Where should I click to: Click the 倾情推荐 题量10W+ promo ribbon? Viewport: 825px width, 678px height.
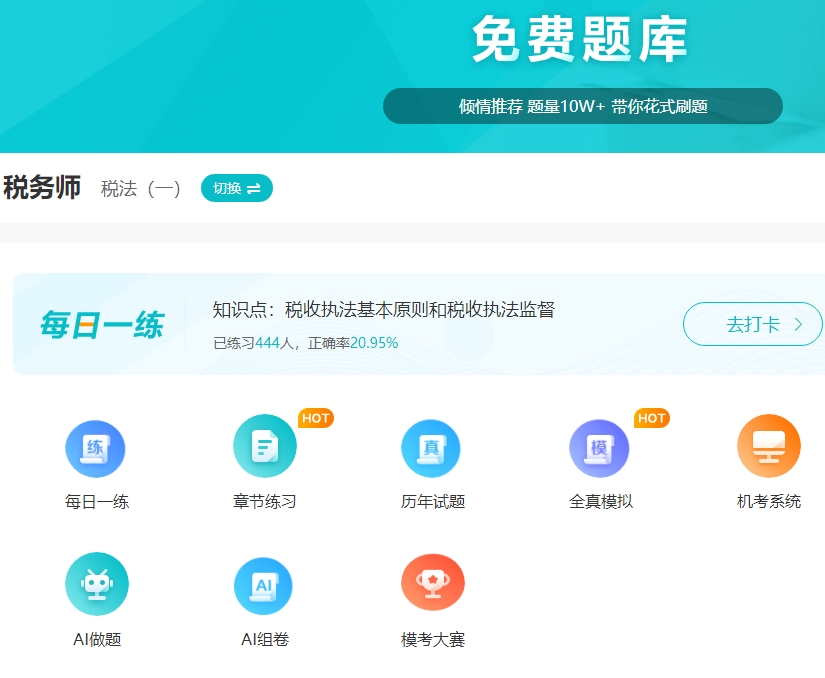(582, 106)
